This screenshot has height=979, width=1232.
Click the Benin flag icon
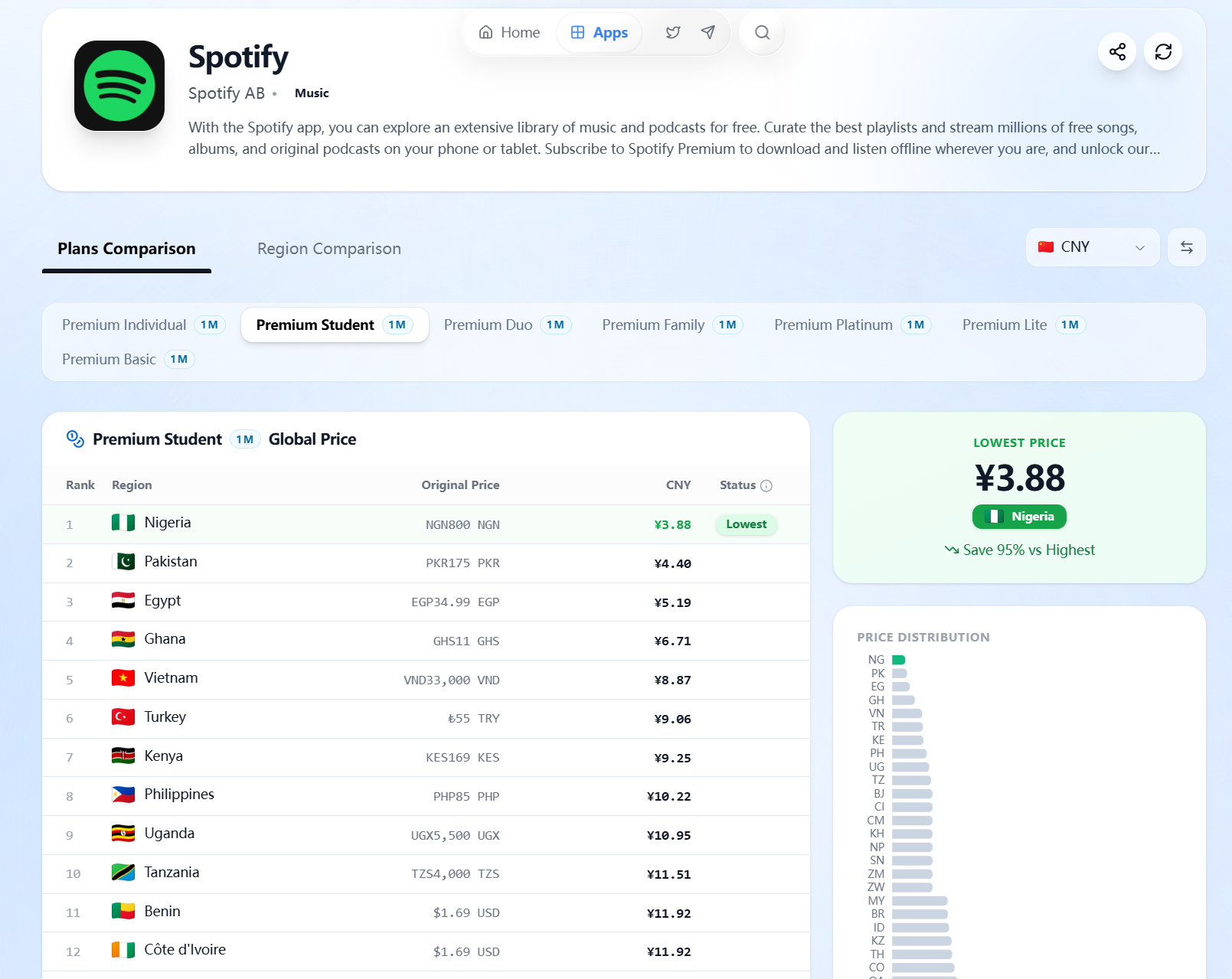pyautogui.click(x=123, y=912)
